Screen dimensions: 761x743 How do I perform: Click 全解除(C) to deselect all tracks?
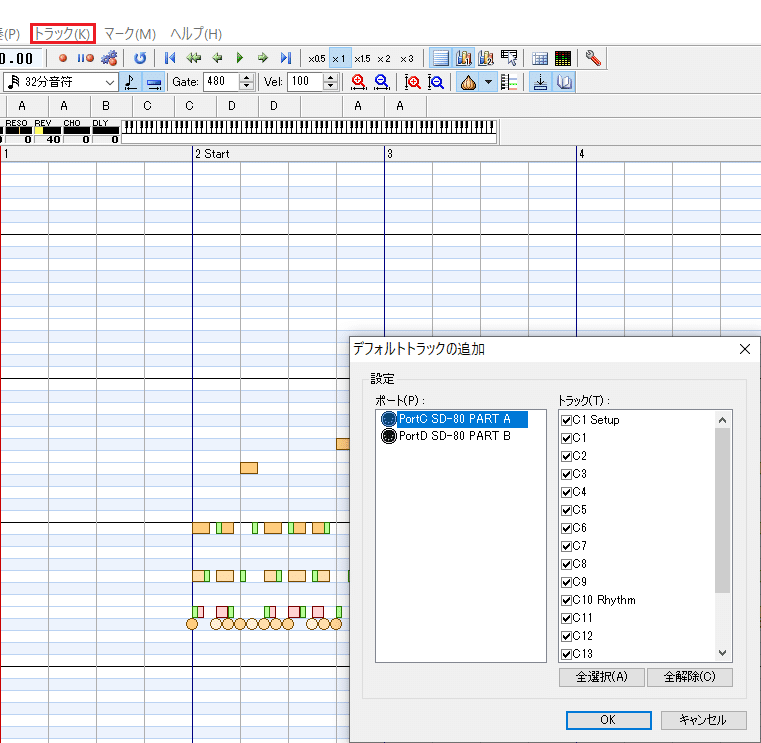pyautogui.click(x=690, y=677)
